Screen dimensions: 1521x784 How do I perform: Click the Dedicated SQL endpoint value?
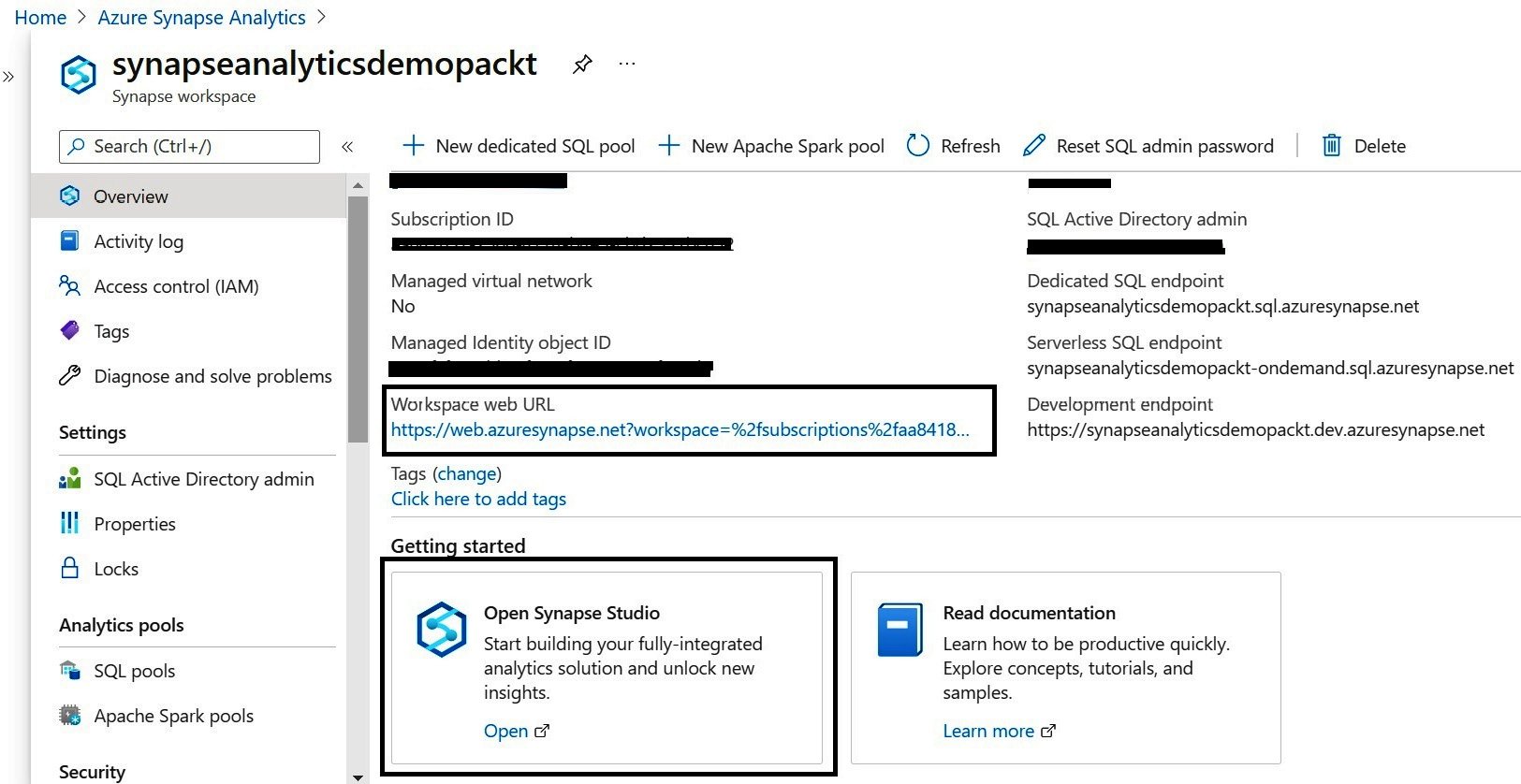pyautogui.click(x=1222, y=306)
